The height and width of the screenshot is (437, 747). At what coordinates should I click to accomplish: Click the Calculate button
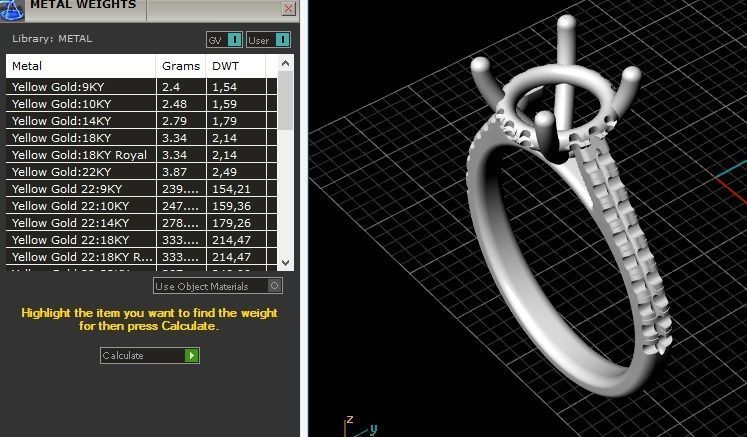coord(150,356)
